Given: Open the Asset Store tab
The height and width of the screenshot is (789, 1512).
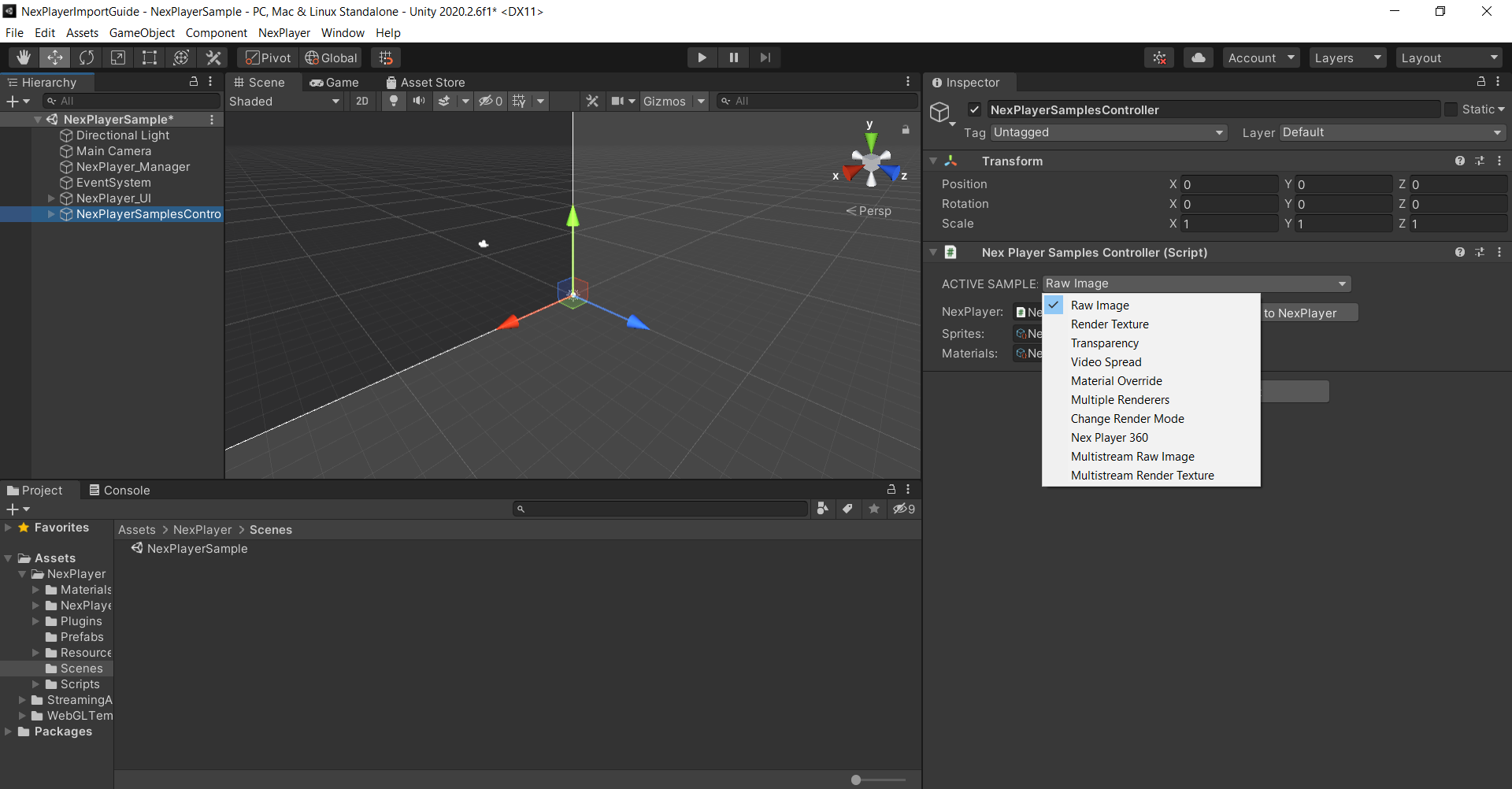Looking at the screenshot, I should 425,82.
